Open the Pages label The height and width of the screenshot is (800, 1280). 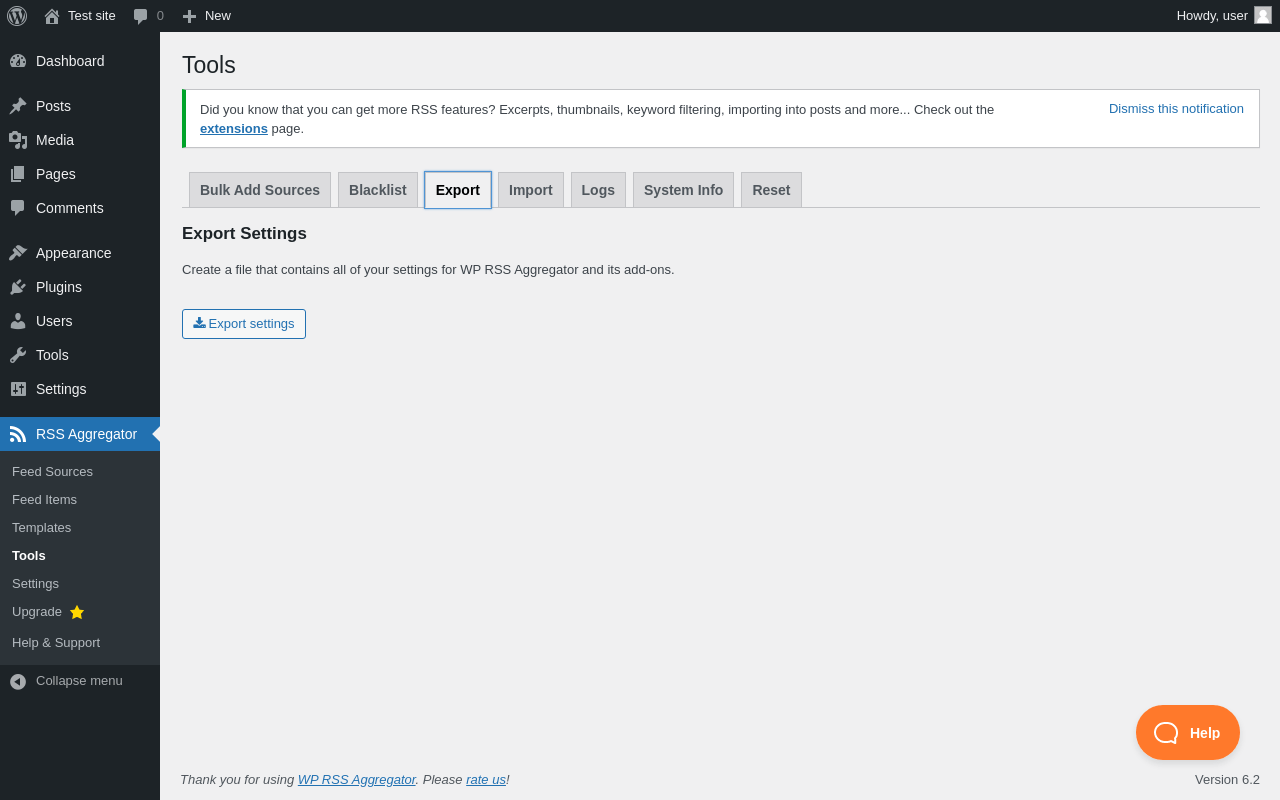[56, 174]
